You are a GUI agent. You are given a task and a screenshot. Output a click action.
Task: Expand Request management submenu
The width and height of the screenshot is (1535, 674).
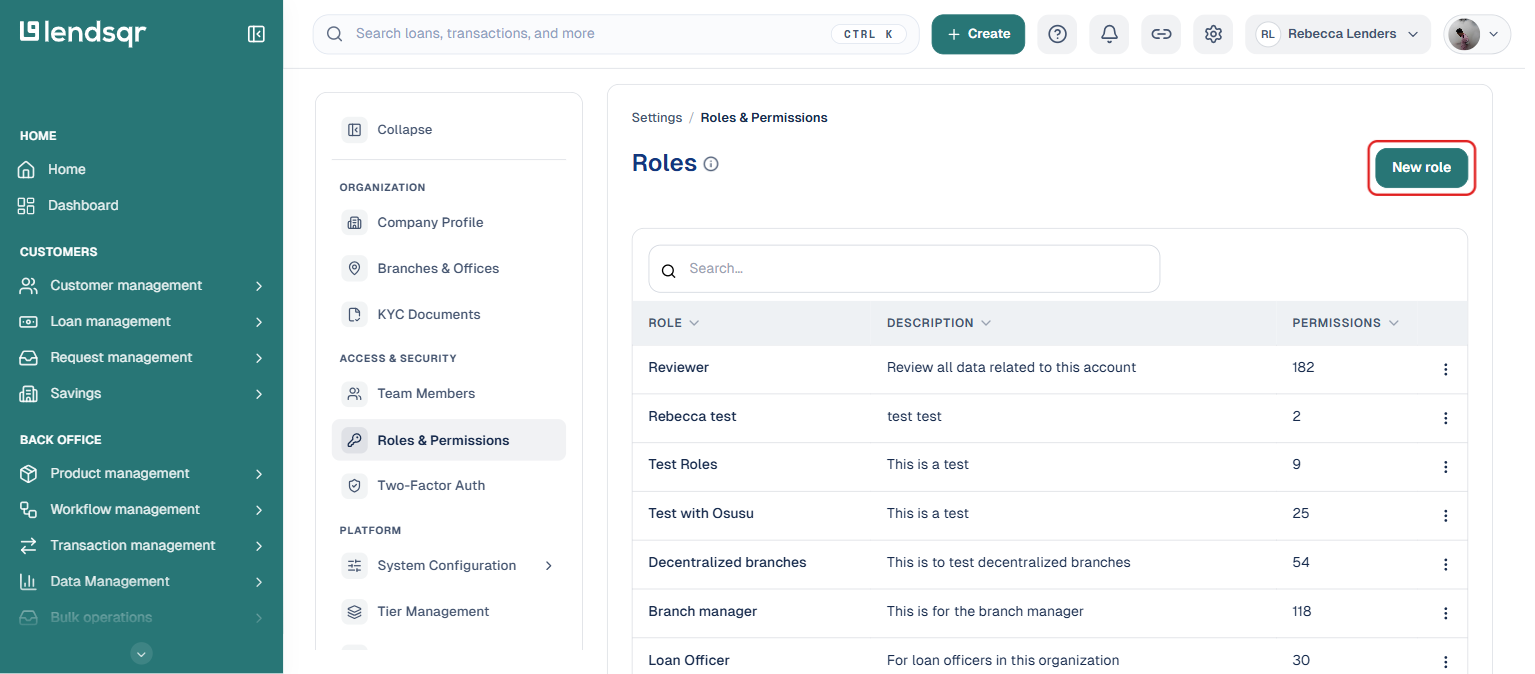coord(259,358)
